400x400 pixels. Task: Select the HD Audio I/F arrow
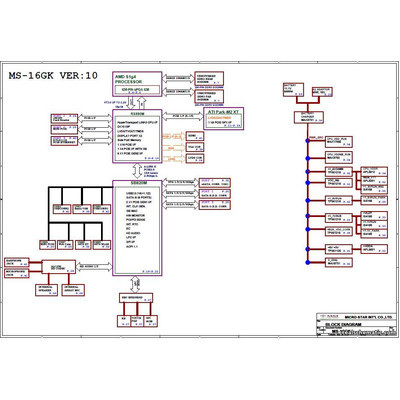coord(94,267)
